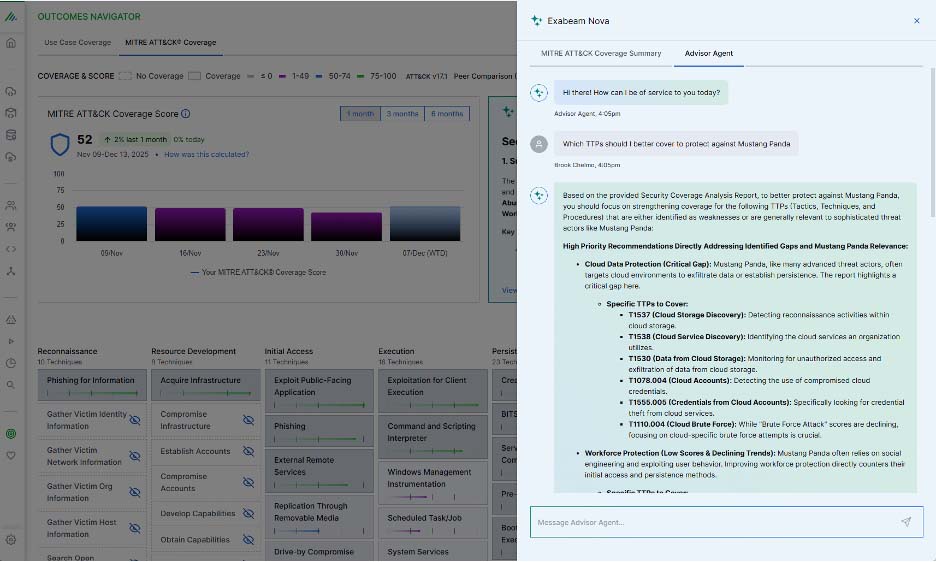Select the Advisor Agent tab

709,53
